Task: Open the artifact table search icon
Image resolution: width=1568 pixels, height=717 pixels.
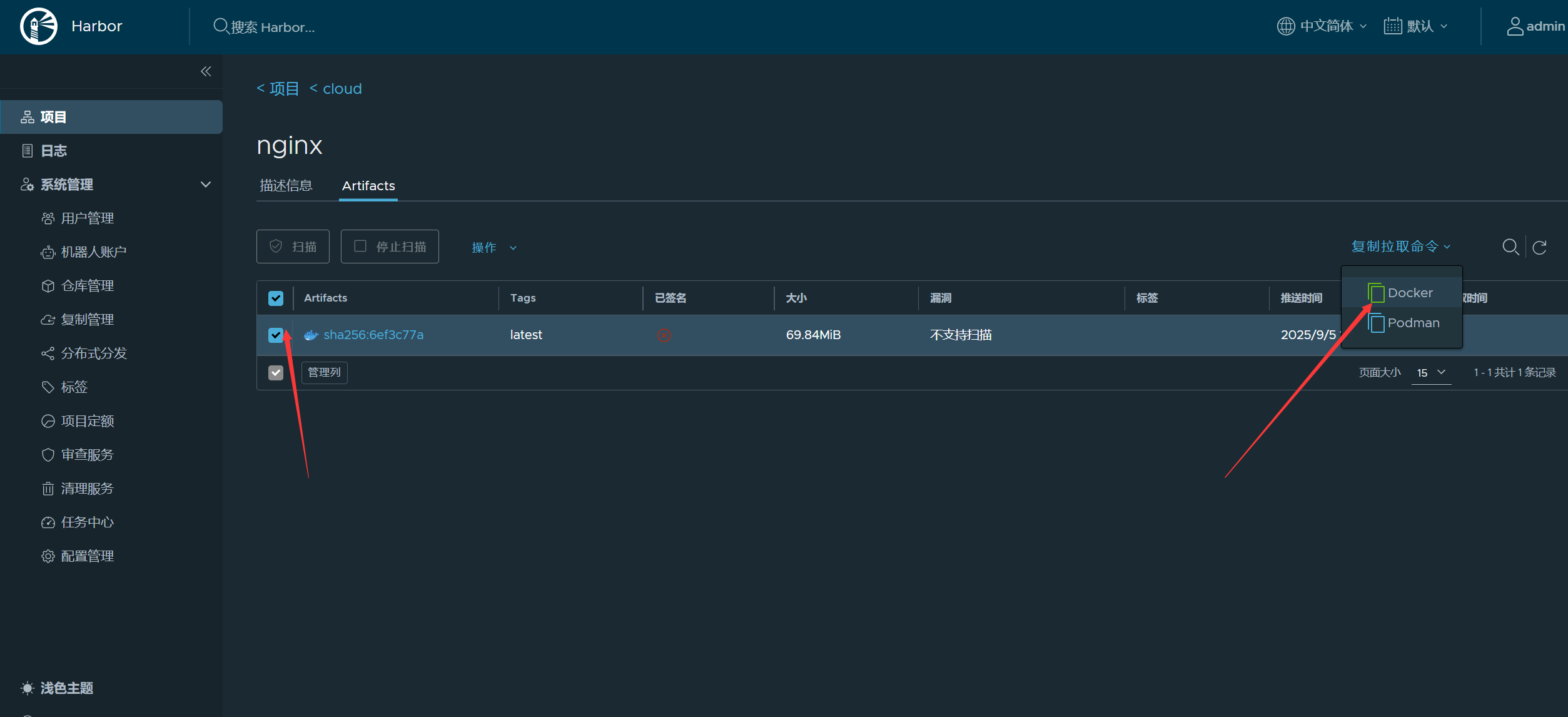Action: coord(1510,247)
